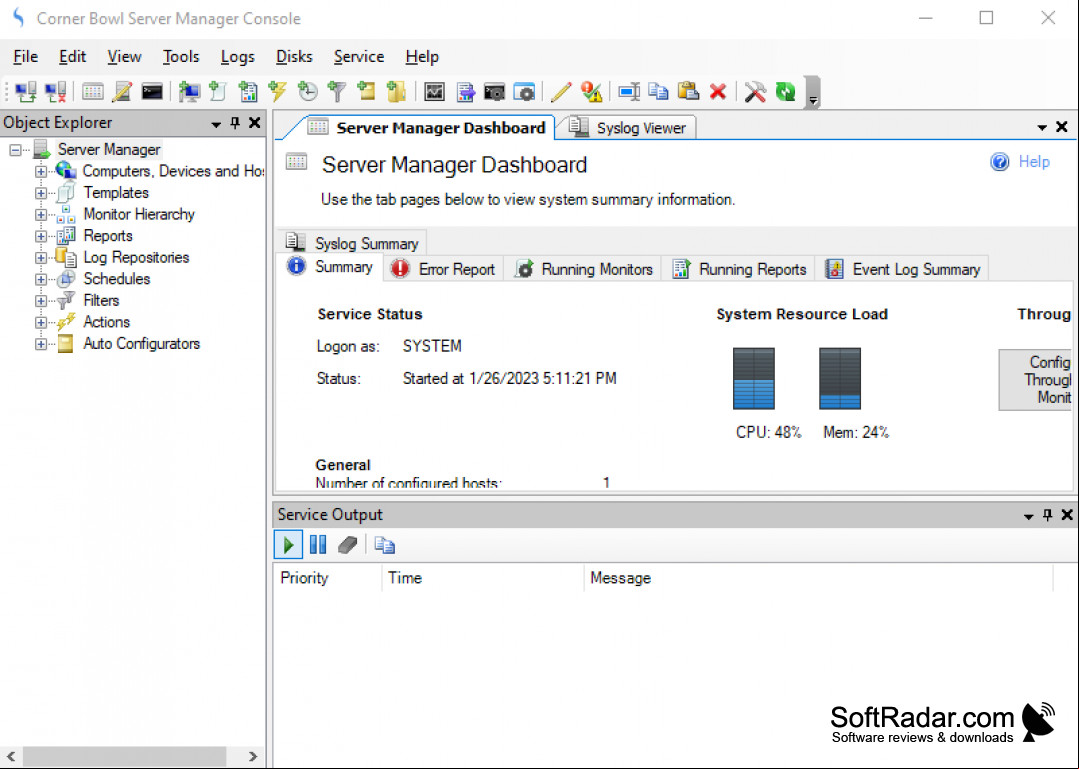Clear service output with the eraser icon
This screenshot has width=1079, height=769.
point(348,545)
